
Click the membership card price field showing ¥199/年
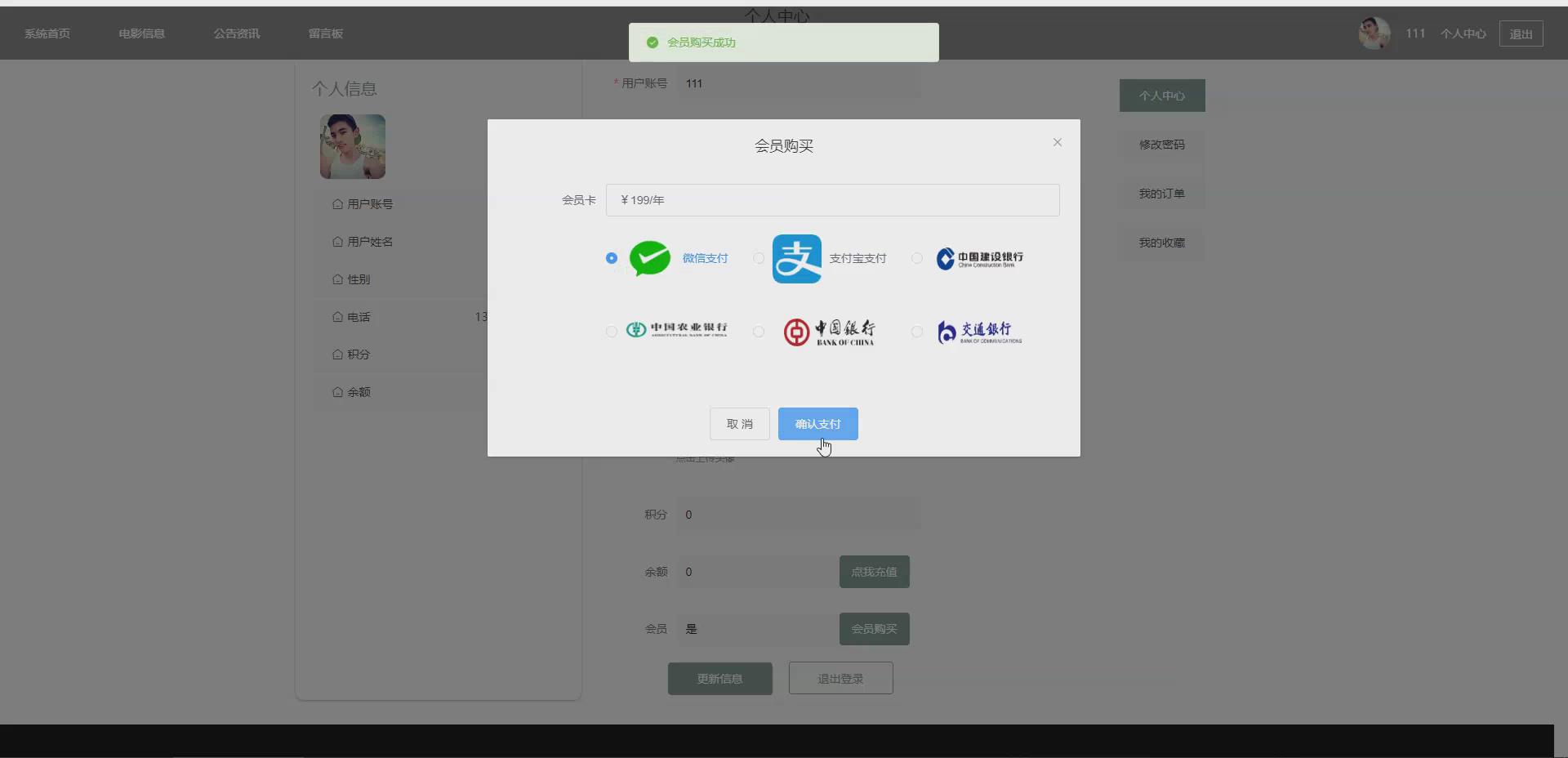[831, 199]
